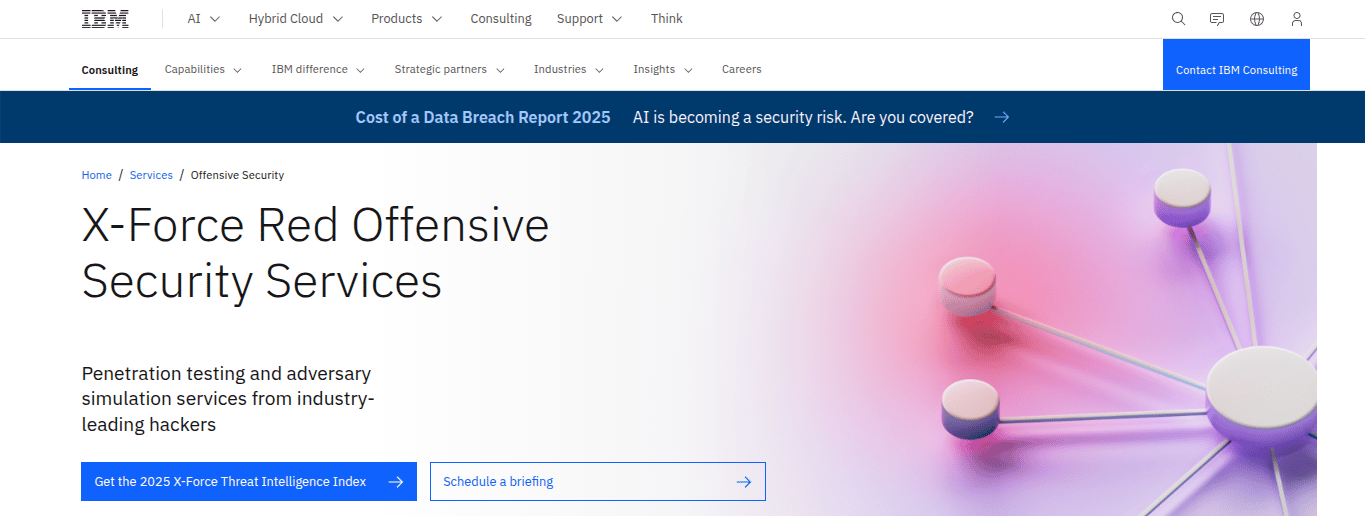Click Schedule a briefing button

tap(598, 482)
